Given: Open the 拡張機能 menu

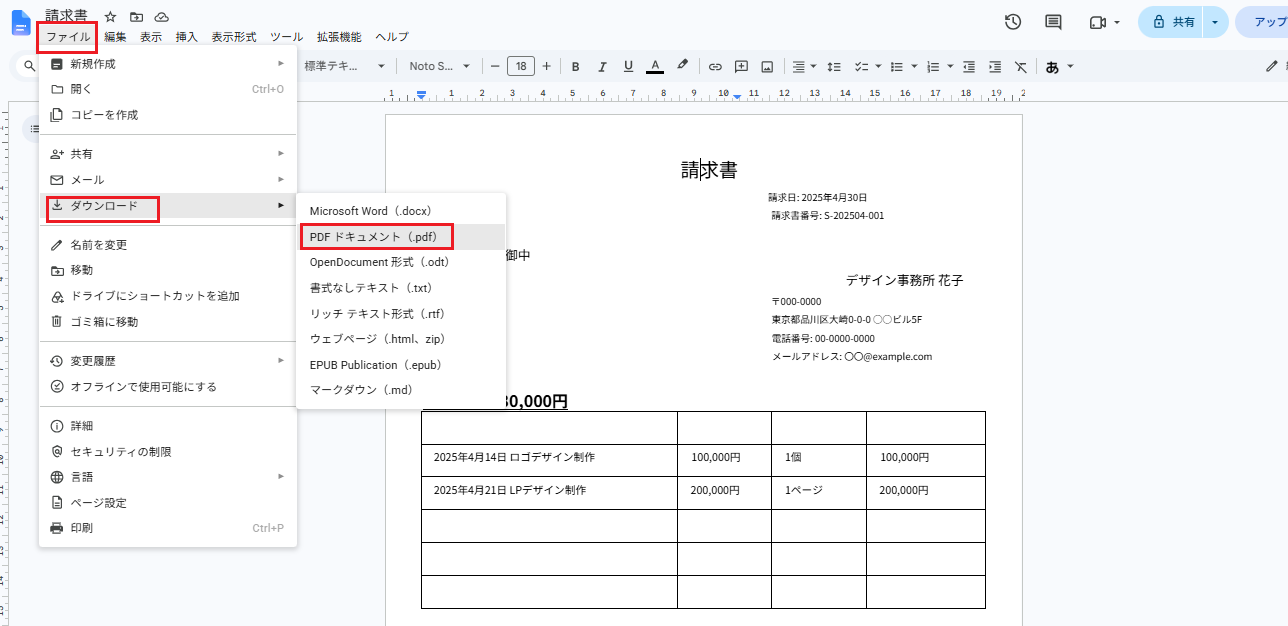Looking at the screenshot, I should (x=339, y=37).
